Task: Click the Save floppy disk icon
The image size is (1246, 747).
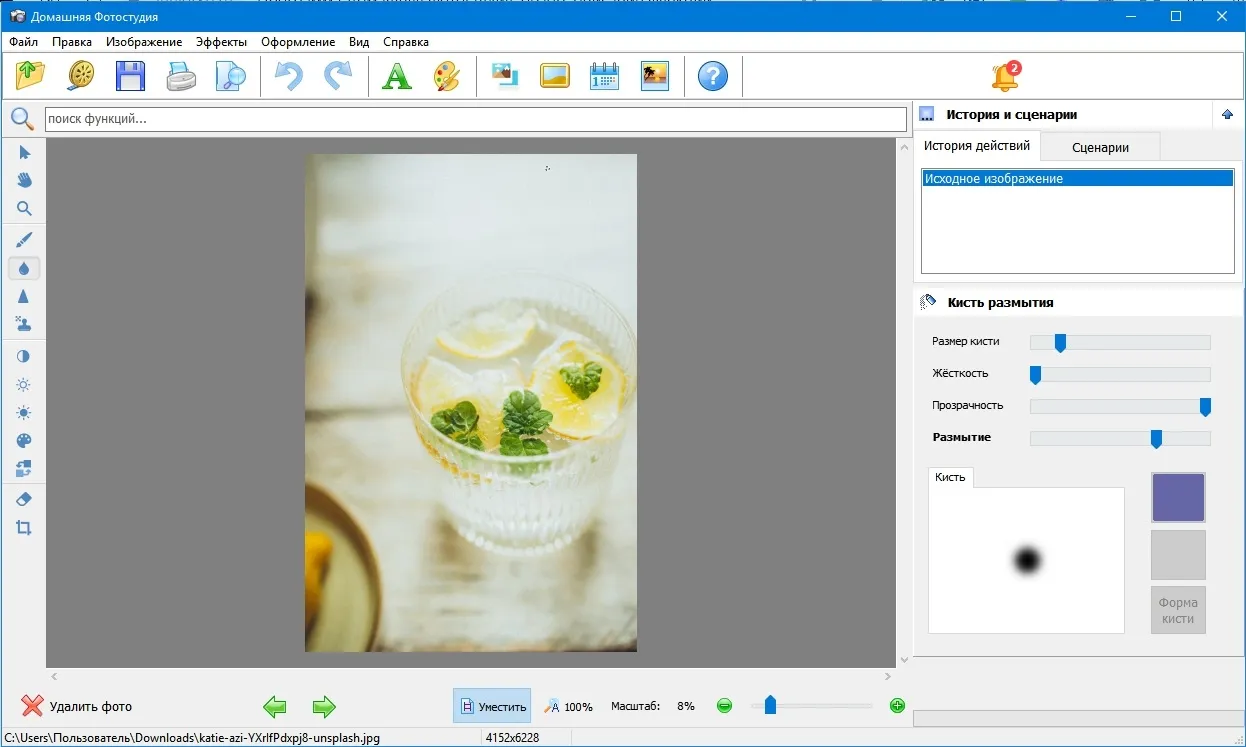Action: 130,76
